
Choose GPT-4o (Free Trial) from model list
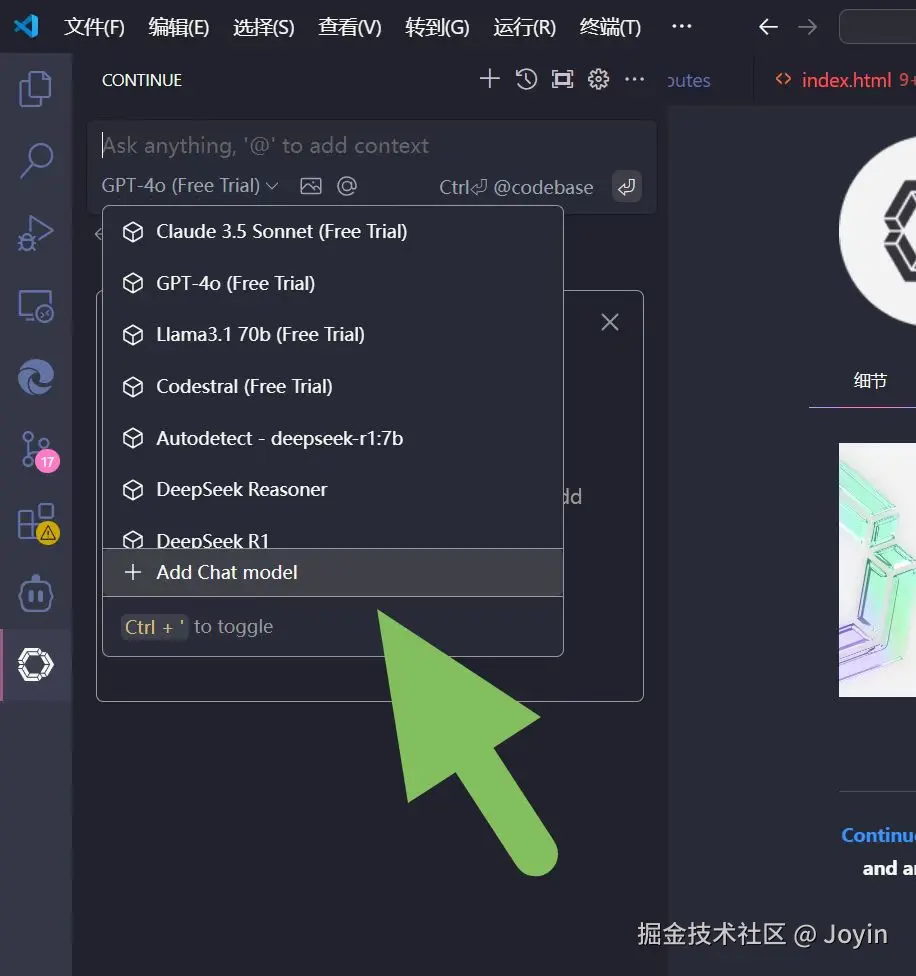[x=333, y=283]
